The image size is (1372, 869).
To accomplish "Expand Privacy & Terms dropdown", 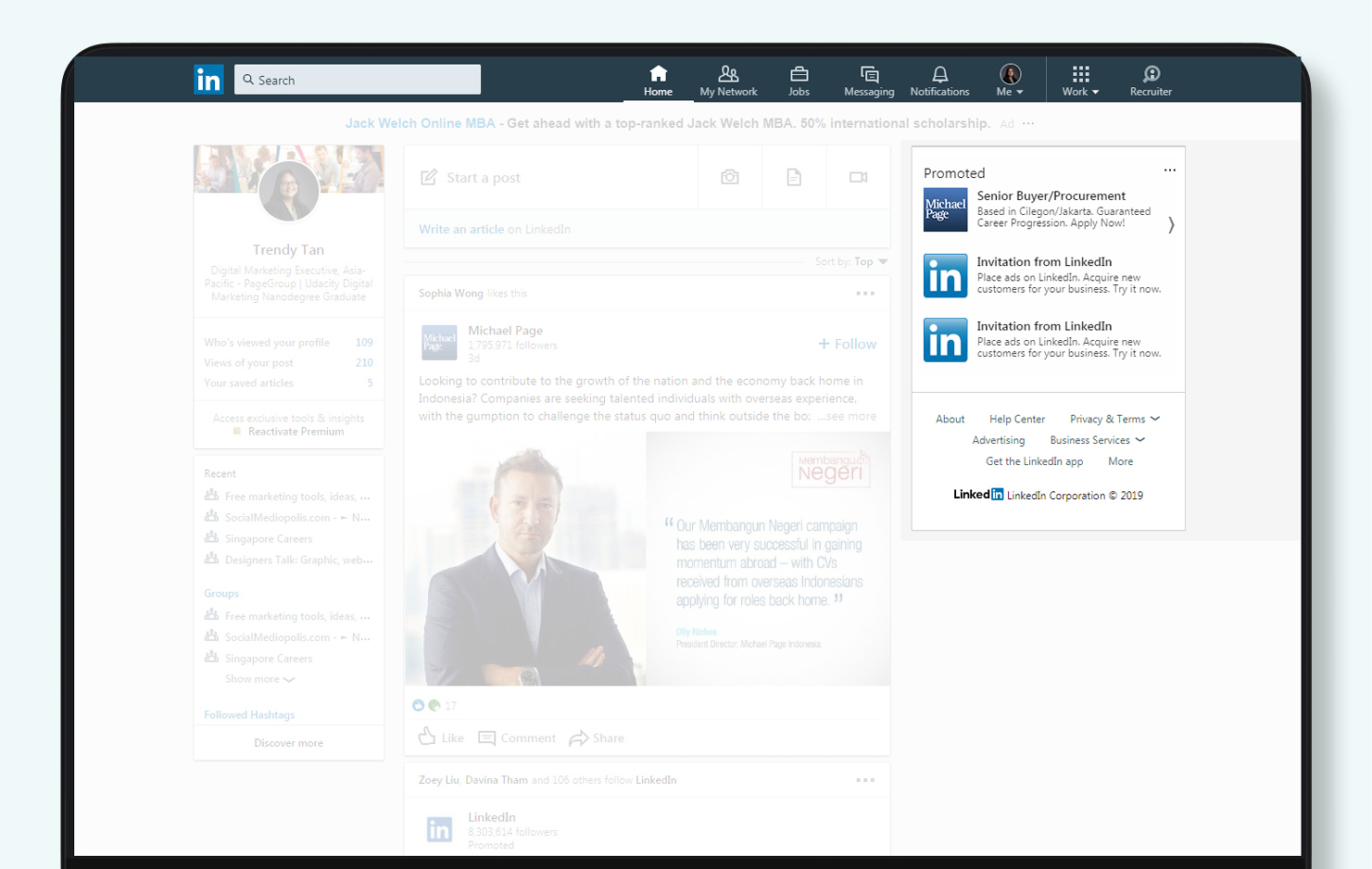I will (1114, 420).
